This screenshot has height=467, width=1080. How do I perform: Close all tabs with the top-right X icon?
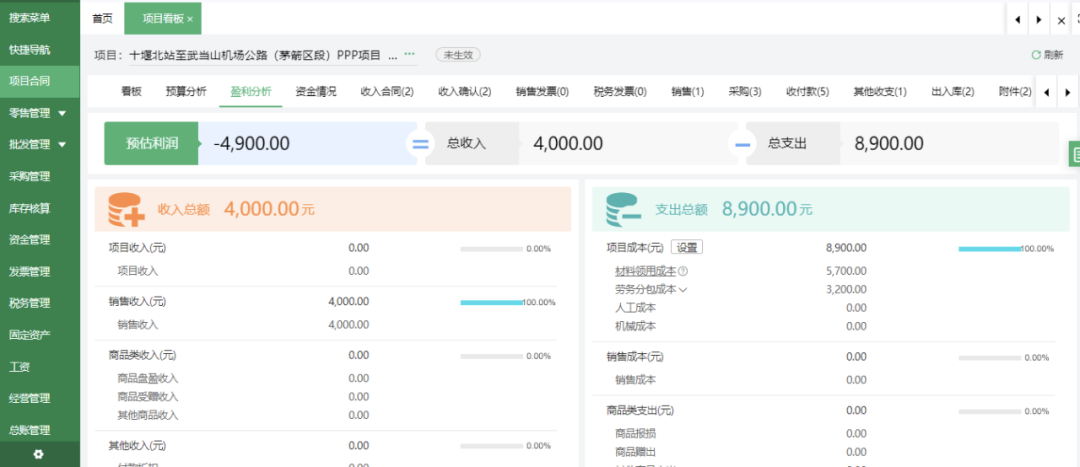[x=1061, y=21]
